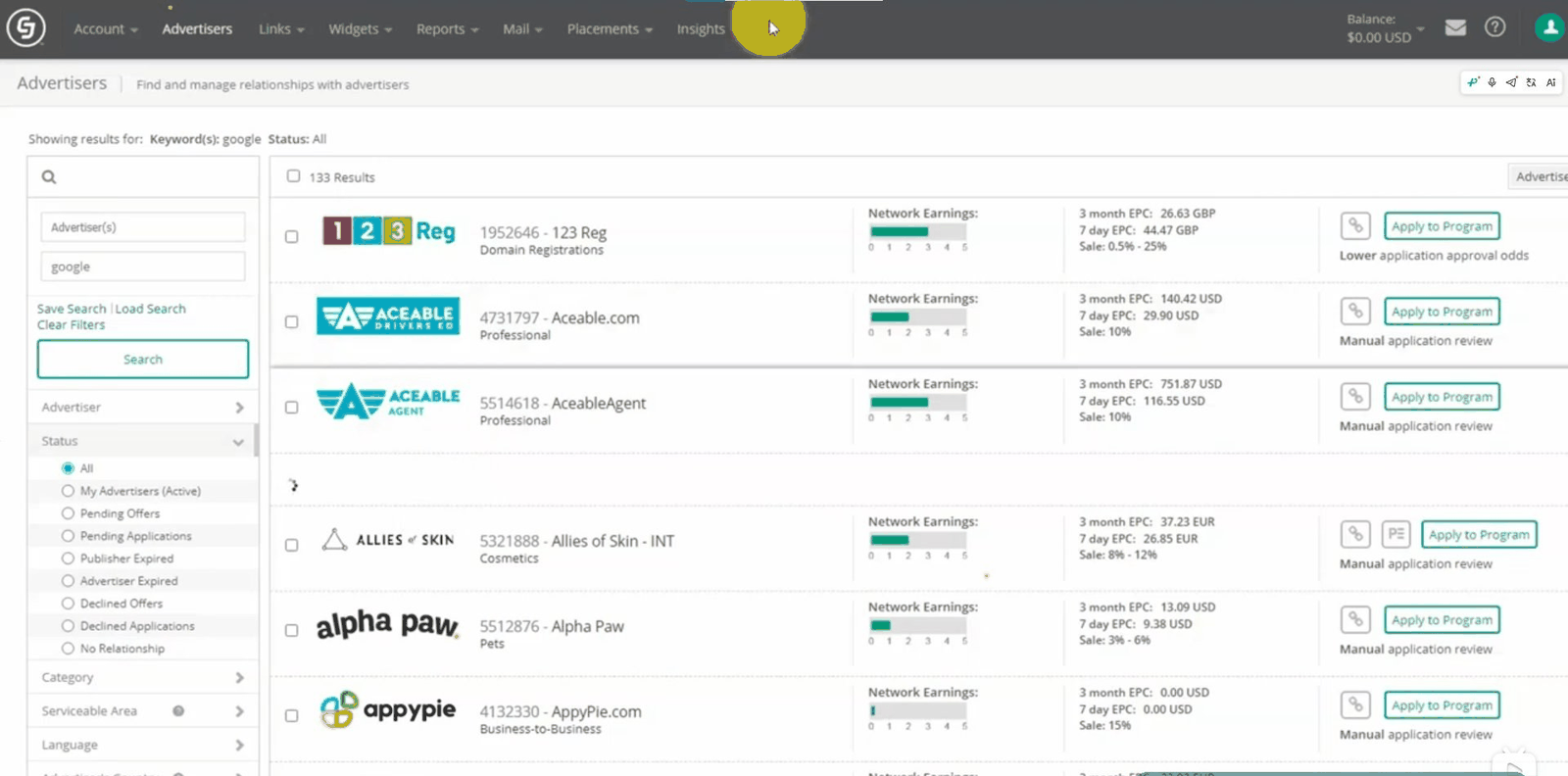This screenshot has height=776, width=1568.
Task: Open the user profile avatar
Action: click(x=1549, y=27)
